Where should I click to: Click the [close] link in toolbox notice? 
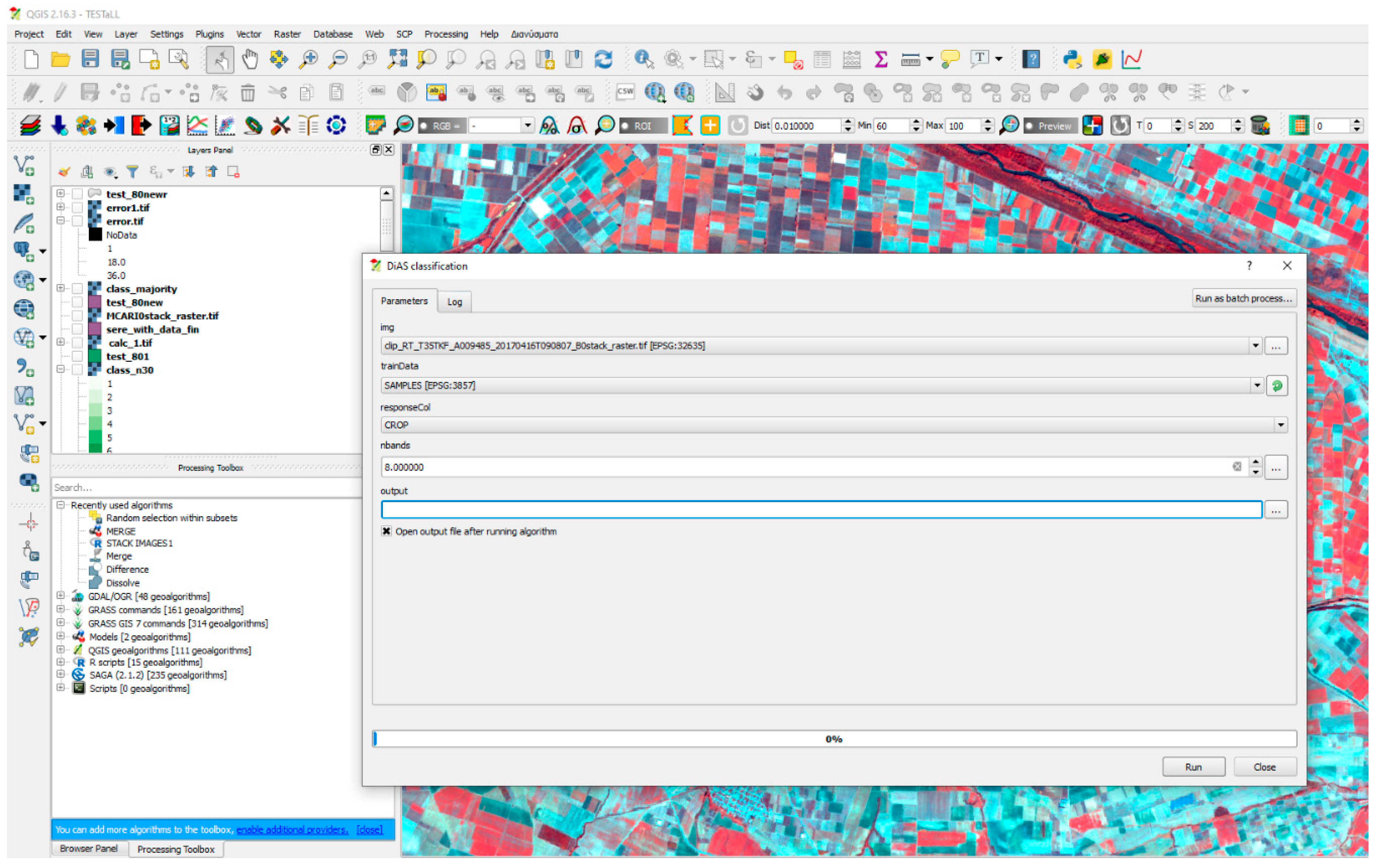click(x=369, y=829)
